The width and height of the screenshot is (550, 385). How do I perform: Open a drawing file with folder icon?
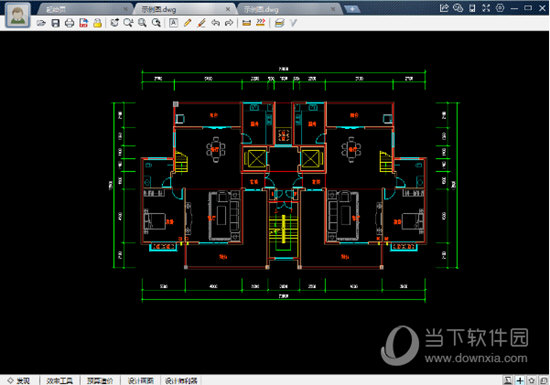(x=41, y=23)
